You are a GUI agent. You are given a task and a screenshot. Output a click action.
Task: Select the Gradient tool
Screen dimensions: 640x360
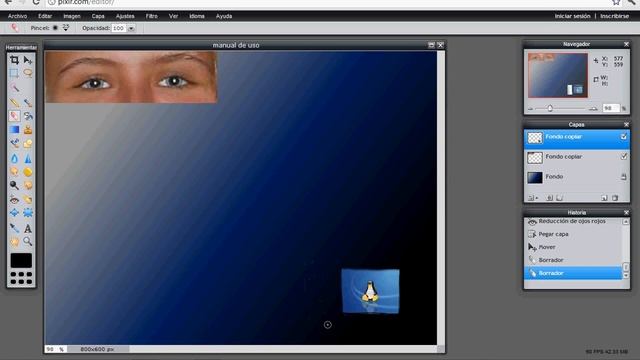click(x=14, y=130)
